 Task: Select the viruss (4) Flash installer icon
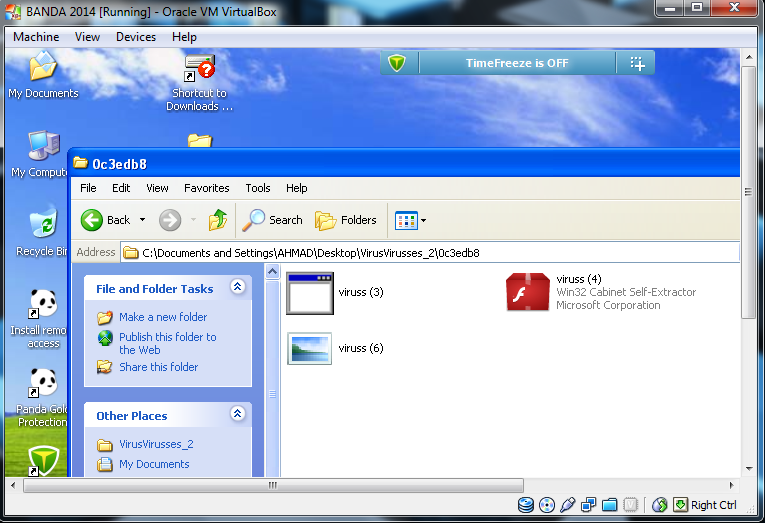point(528,292)
